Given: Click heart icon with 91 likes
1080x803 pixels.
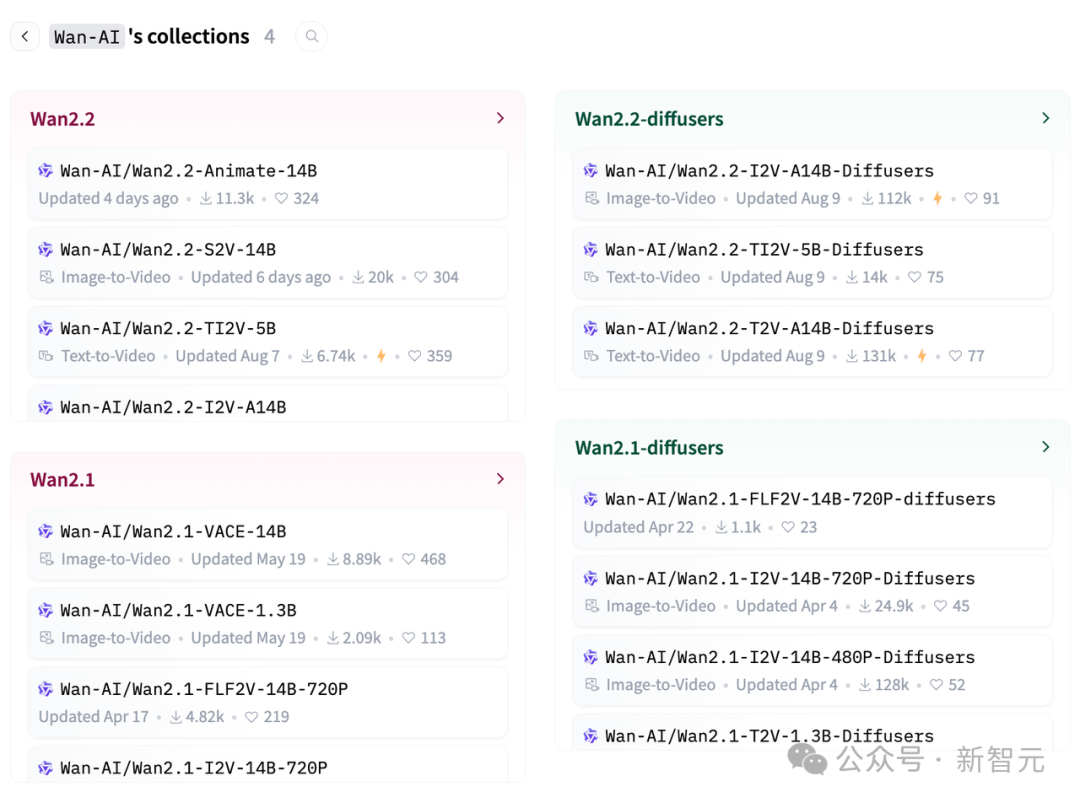Looking at the screenshot, I should [970, 198].
